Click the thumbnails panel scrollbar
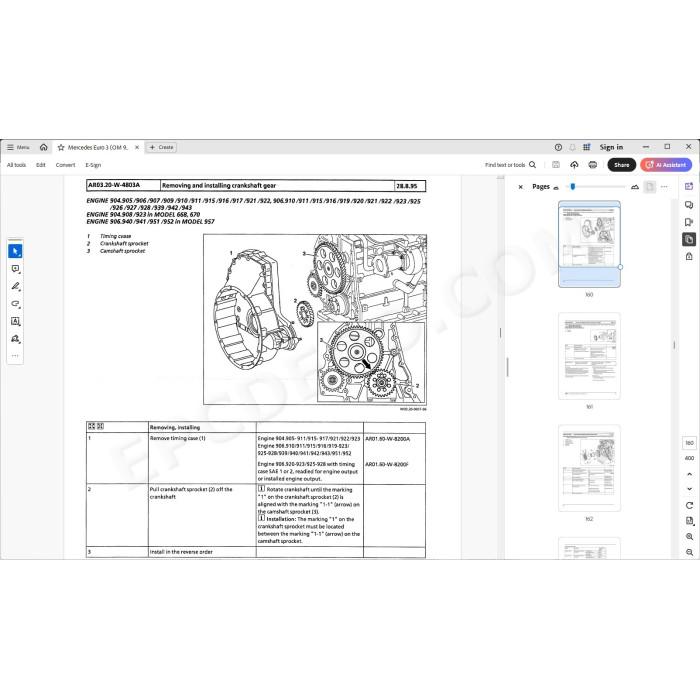Viewport: 700px width, 700px height. (x=674, y=345)
